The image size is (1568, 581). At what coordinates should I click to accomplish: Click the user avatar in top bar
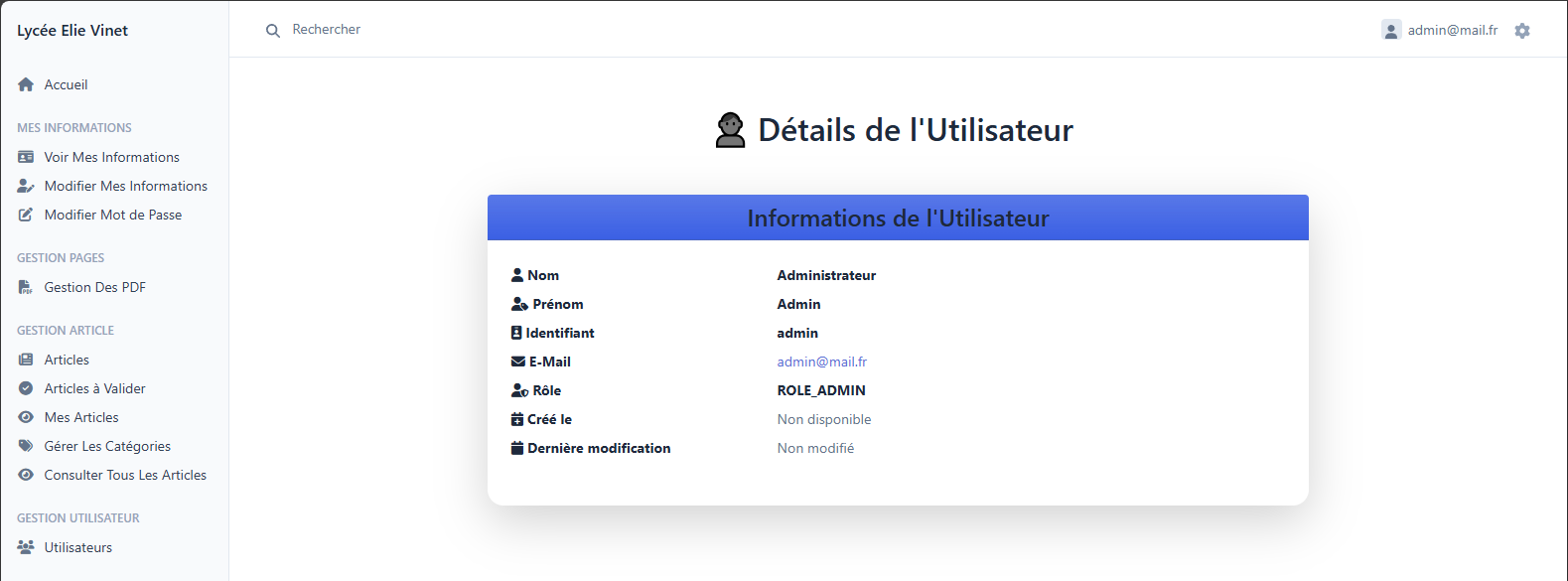[x=1391, y=30]
